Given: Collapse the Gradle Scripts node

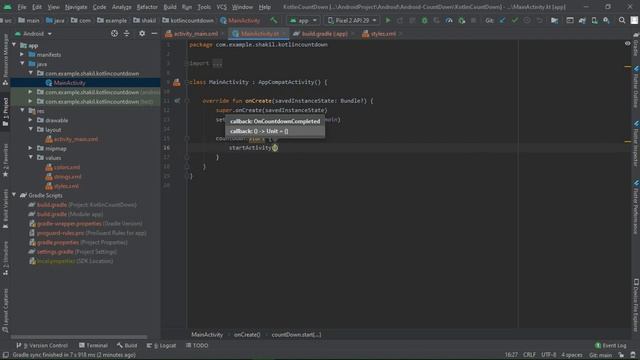Looking at the screenshot, I should (x=15, y=195).
